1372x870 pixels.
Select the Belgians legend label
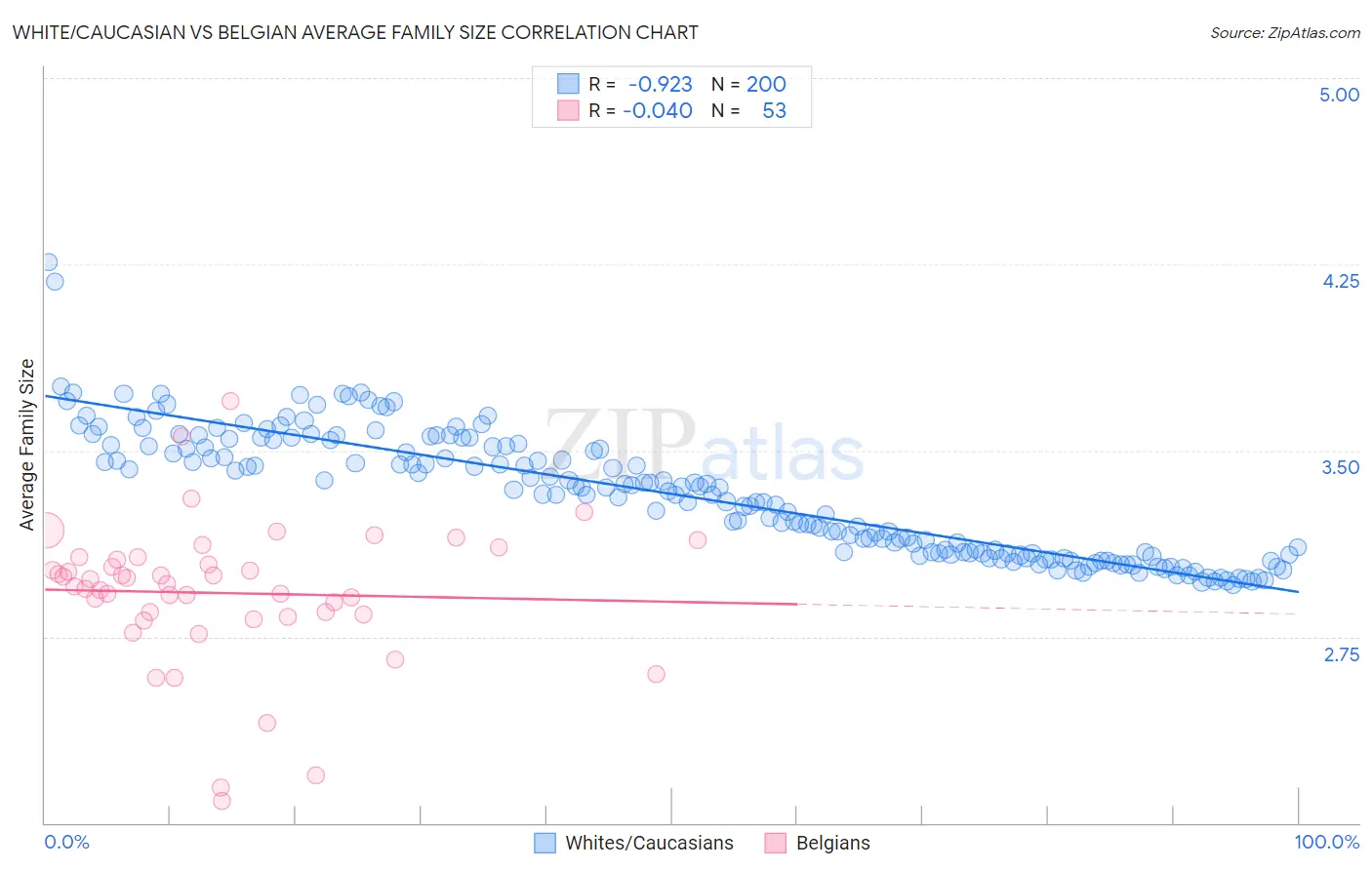pos(832,843)
